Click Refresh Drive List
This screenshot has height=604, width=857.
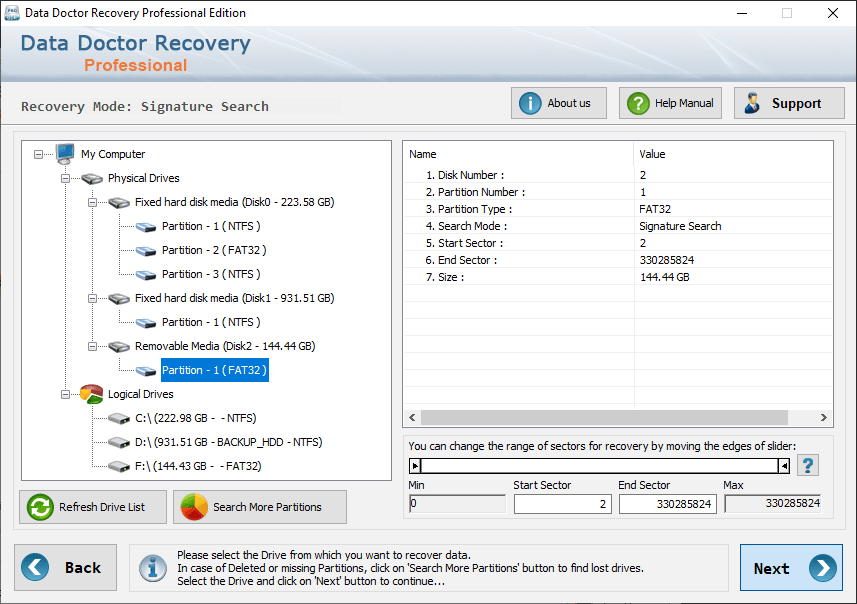[x=93, y=507]
